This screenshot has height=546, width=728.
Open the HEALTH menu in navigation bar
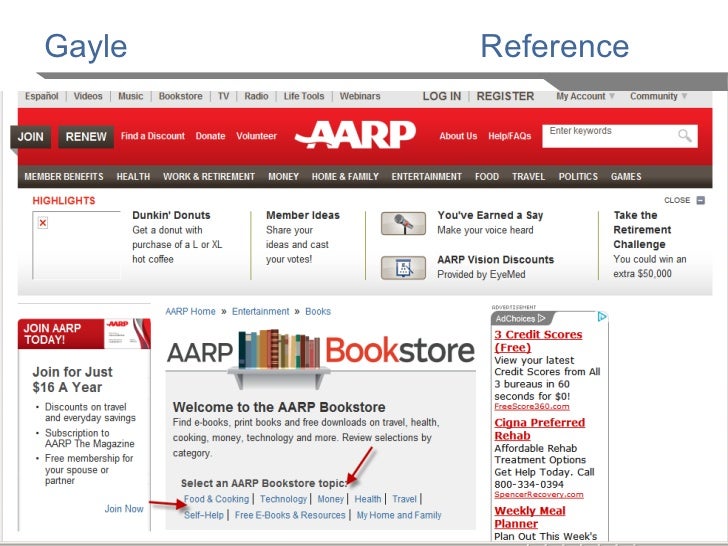tap(133, 177)
